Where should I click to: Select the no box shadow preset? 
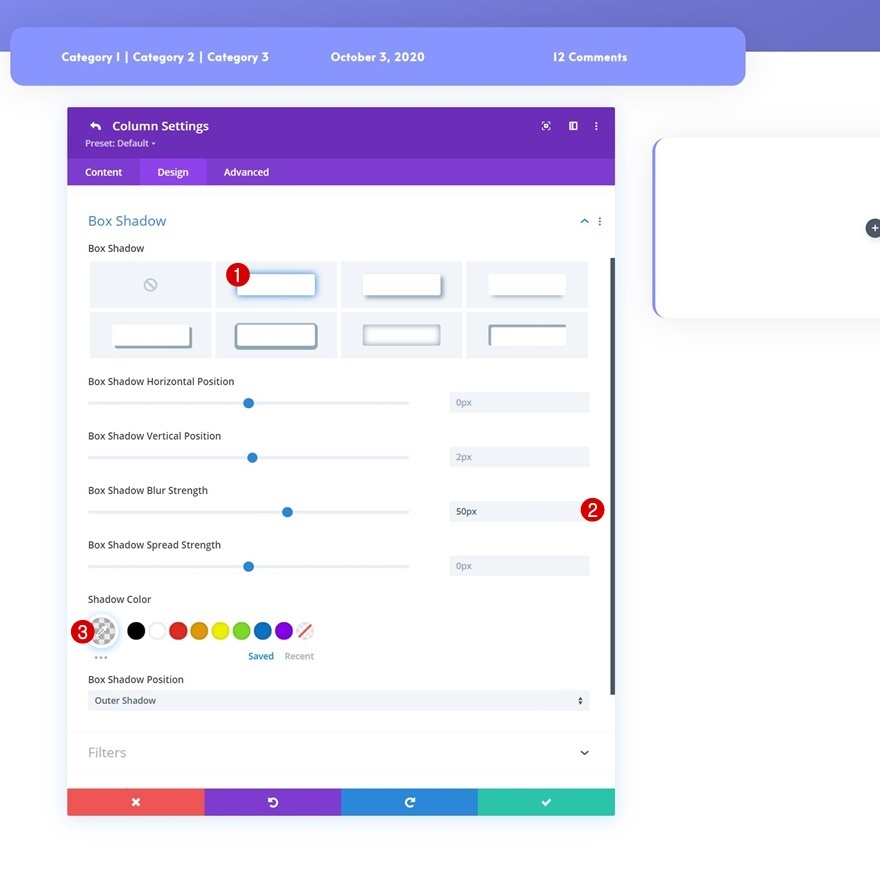[150, 284]
